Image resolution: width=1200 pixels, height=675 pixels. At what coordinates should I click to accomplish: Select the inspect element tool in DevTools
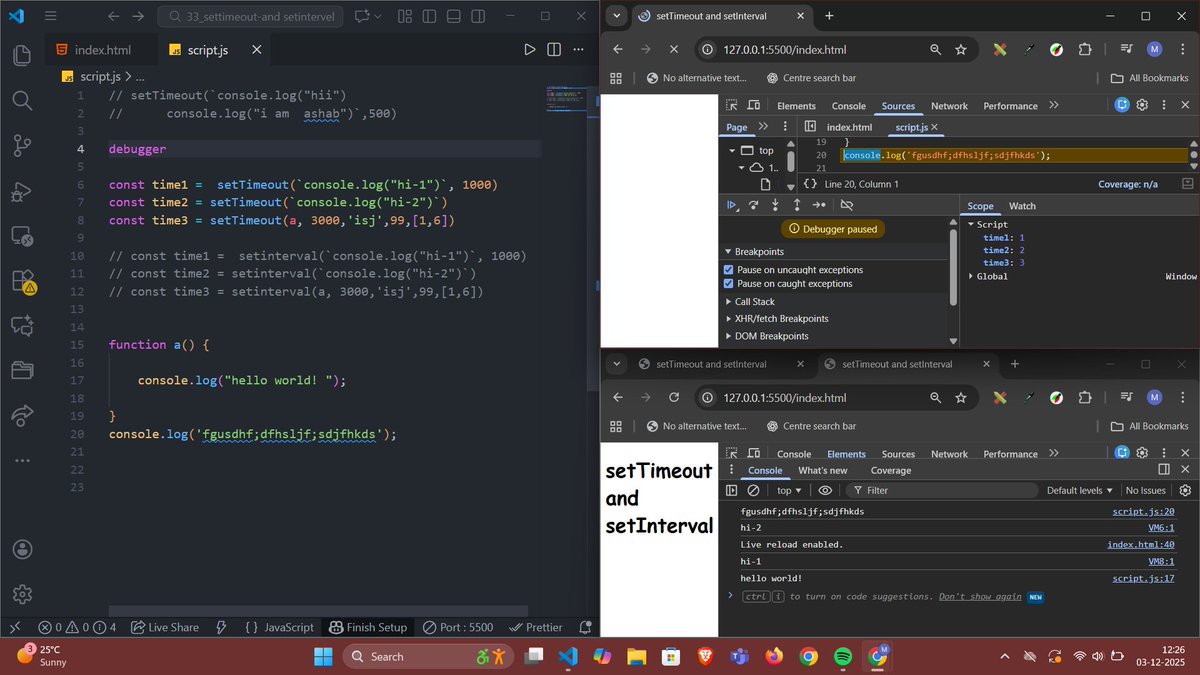(x=731, y=105)
